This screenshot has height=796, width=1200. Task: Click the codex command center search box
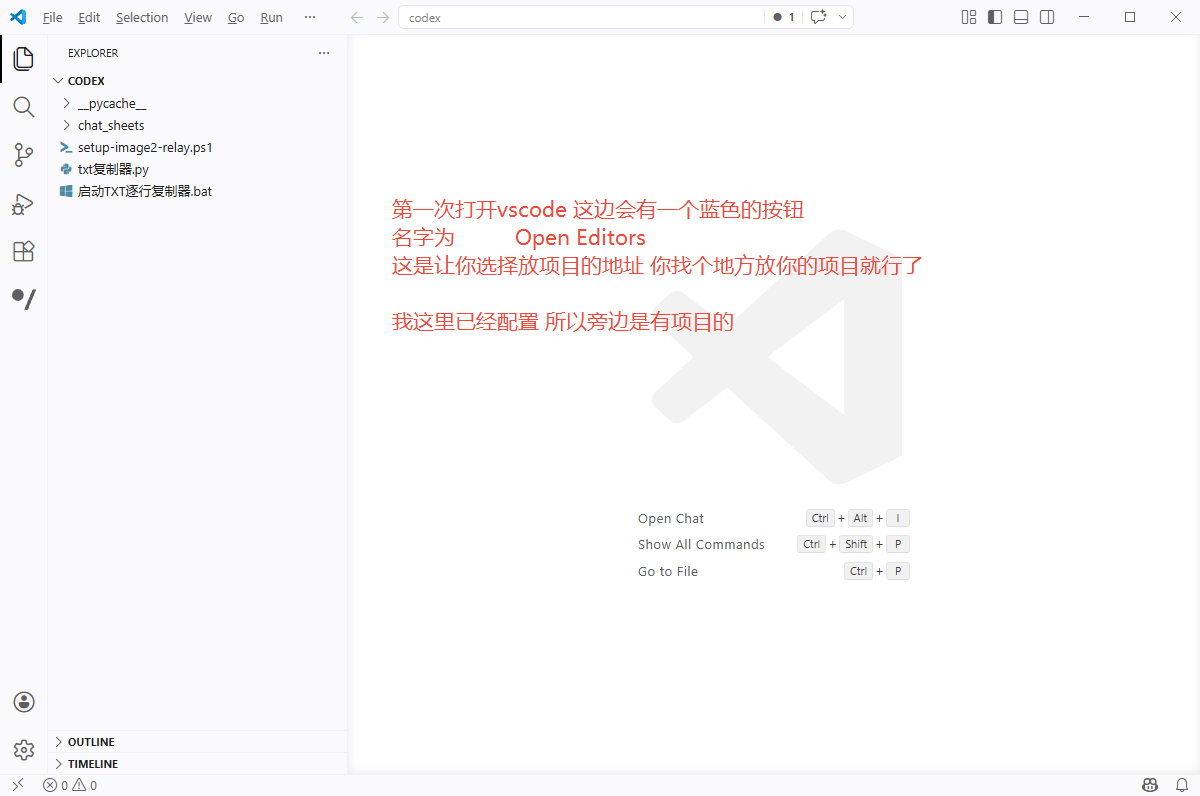(x=581, y=17)
